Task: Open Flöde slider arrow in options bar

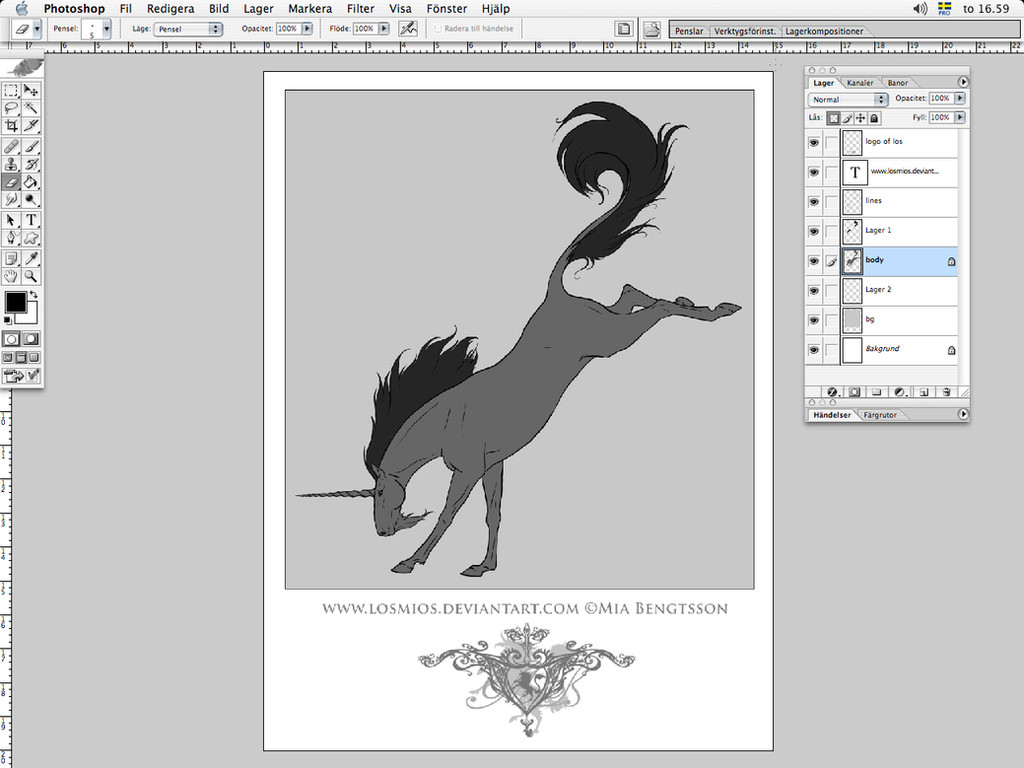Action: [x=384, y=29]
